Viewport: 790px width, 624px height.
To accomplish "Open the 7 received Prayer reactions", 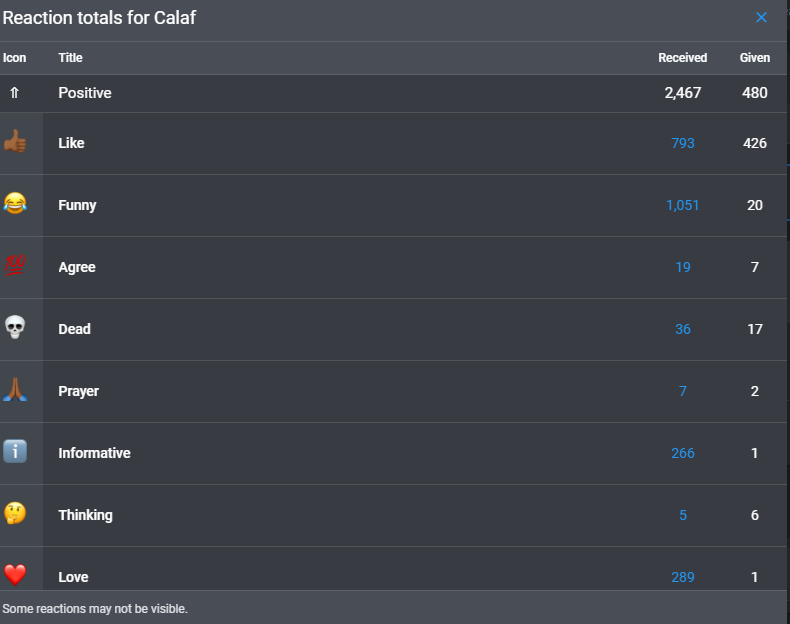I will pyautogui.click(x=683, y=391).
